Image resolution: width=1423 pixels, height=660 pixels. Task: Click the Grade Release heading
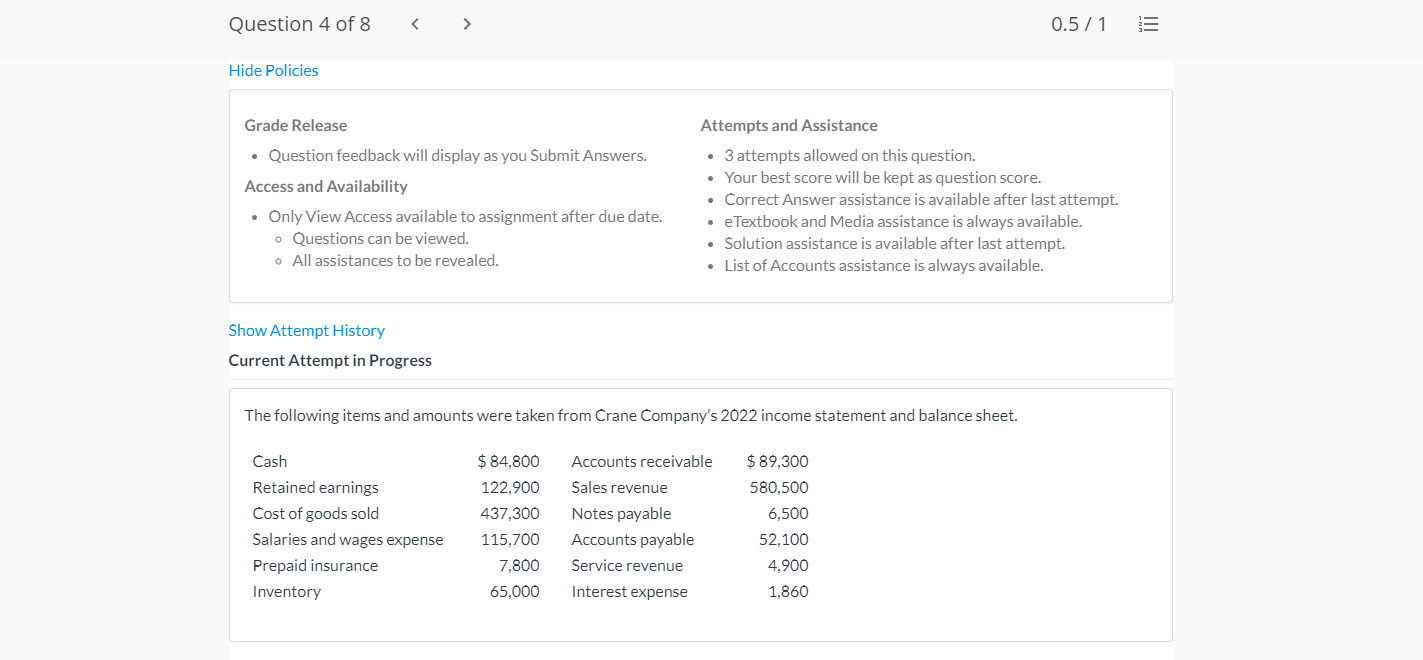[296, 125]
